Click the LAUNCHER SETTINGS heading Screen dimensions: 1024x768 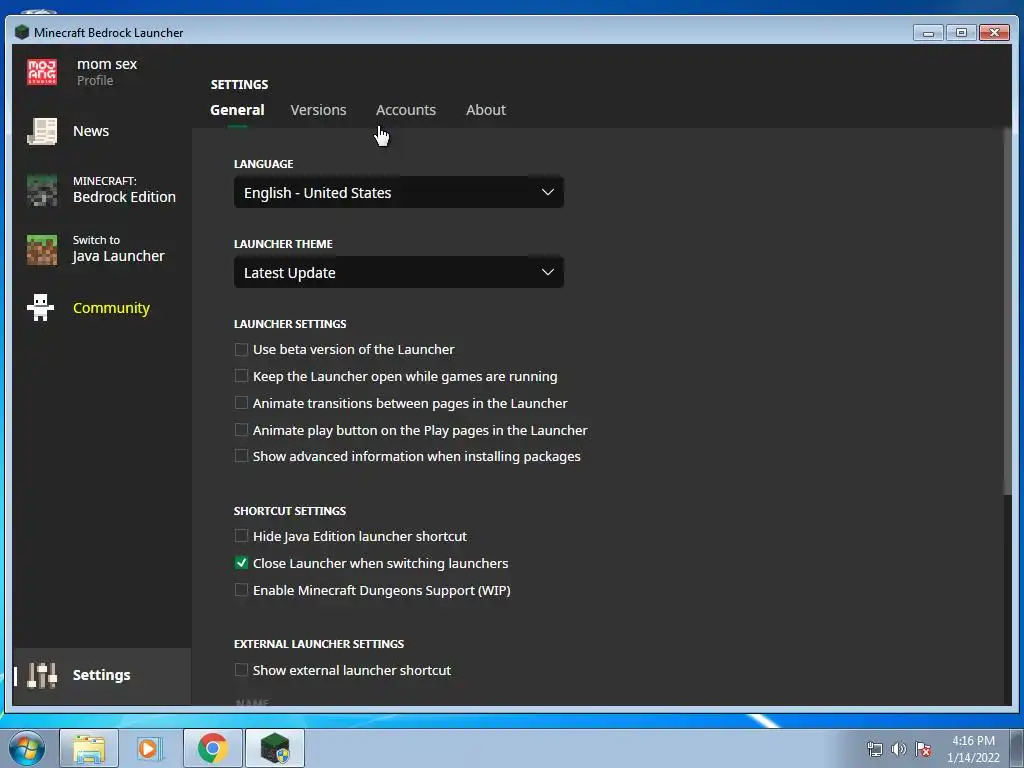(x=290, y=324)
